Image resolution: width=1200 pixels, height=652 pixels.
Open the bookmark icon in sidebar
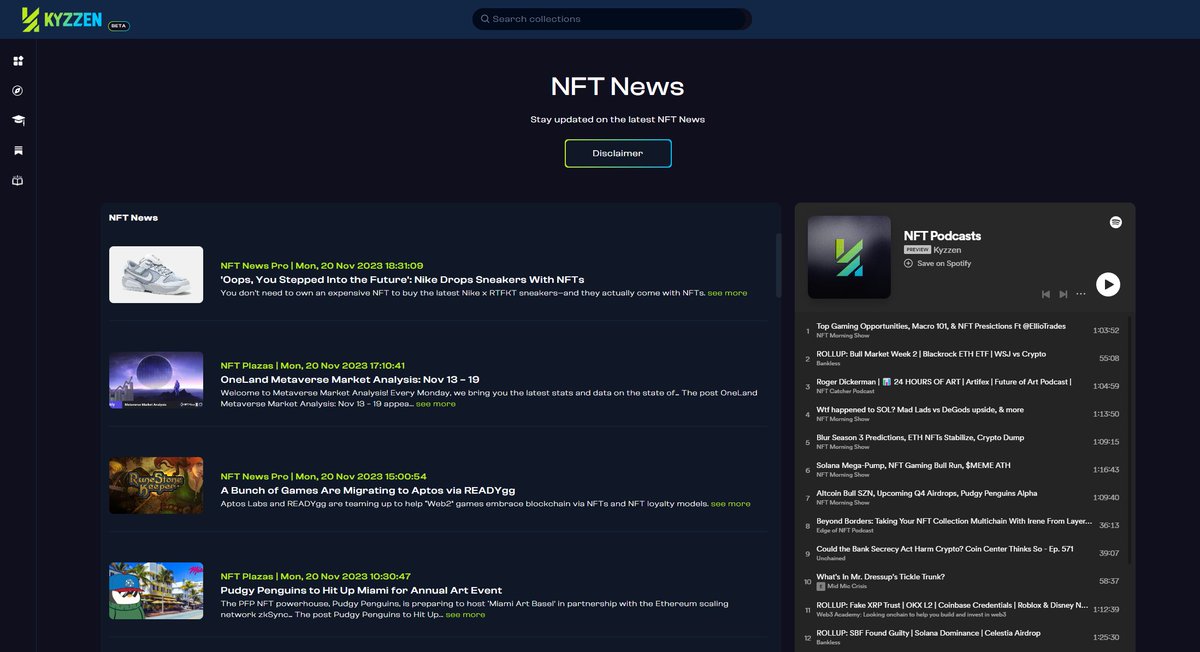[x=18, y=151]
